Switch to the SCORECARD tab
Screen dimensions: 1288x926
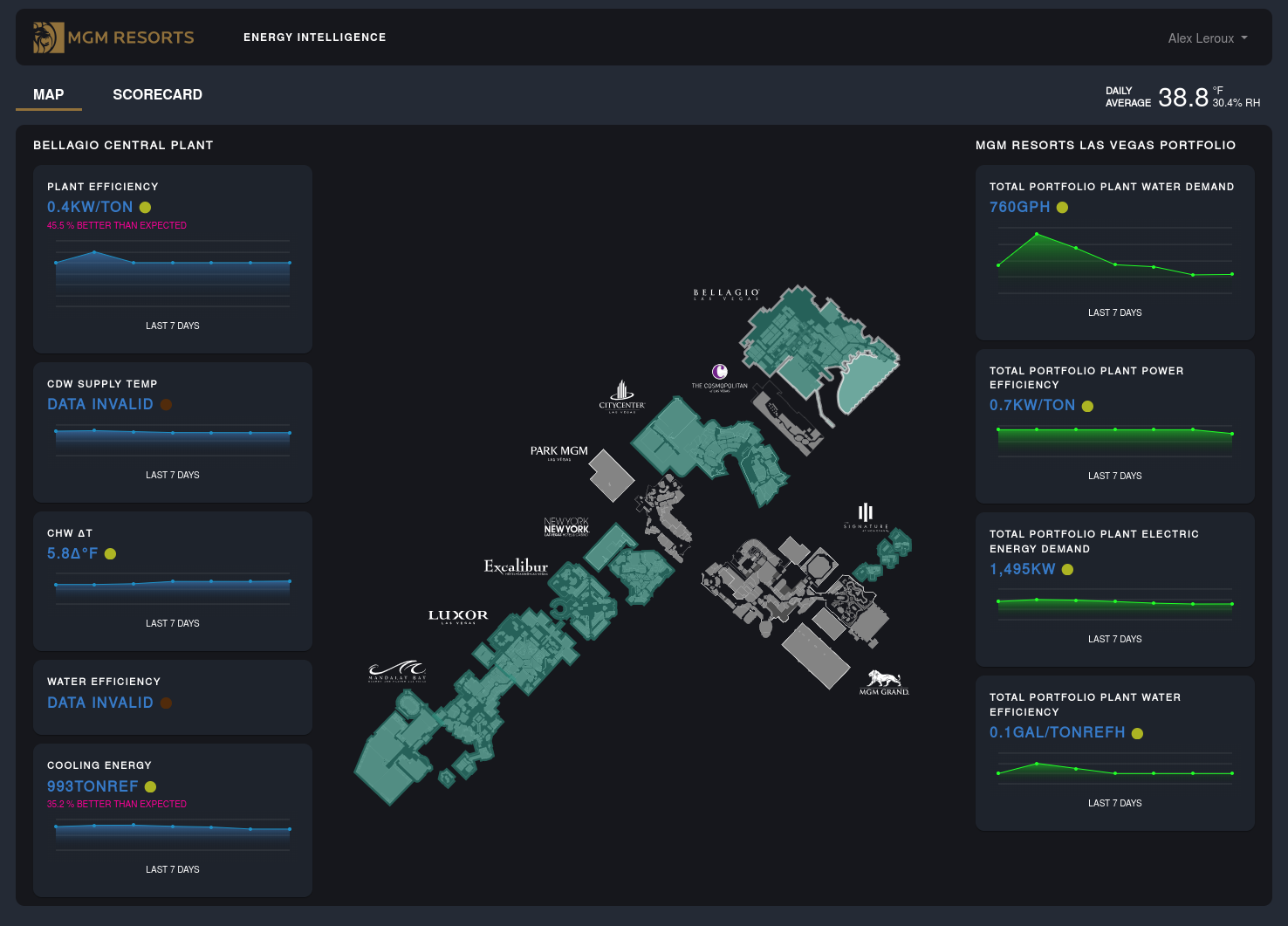click(x=157, y=94)
